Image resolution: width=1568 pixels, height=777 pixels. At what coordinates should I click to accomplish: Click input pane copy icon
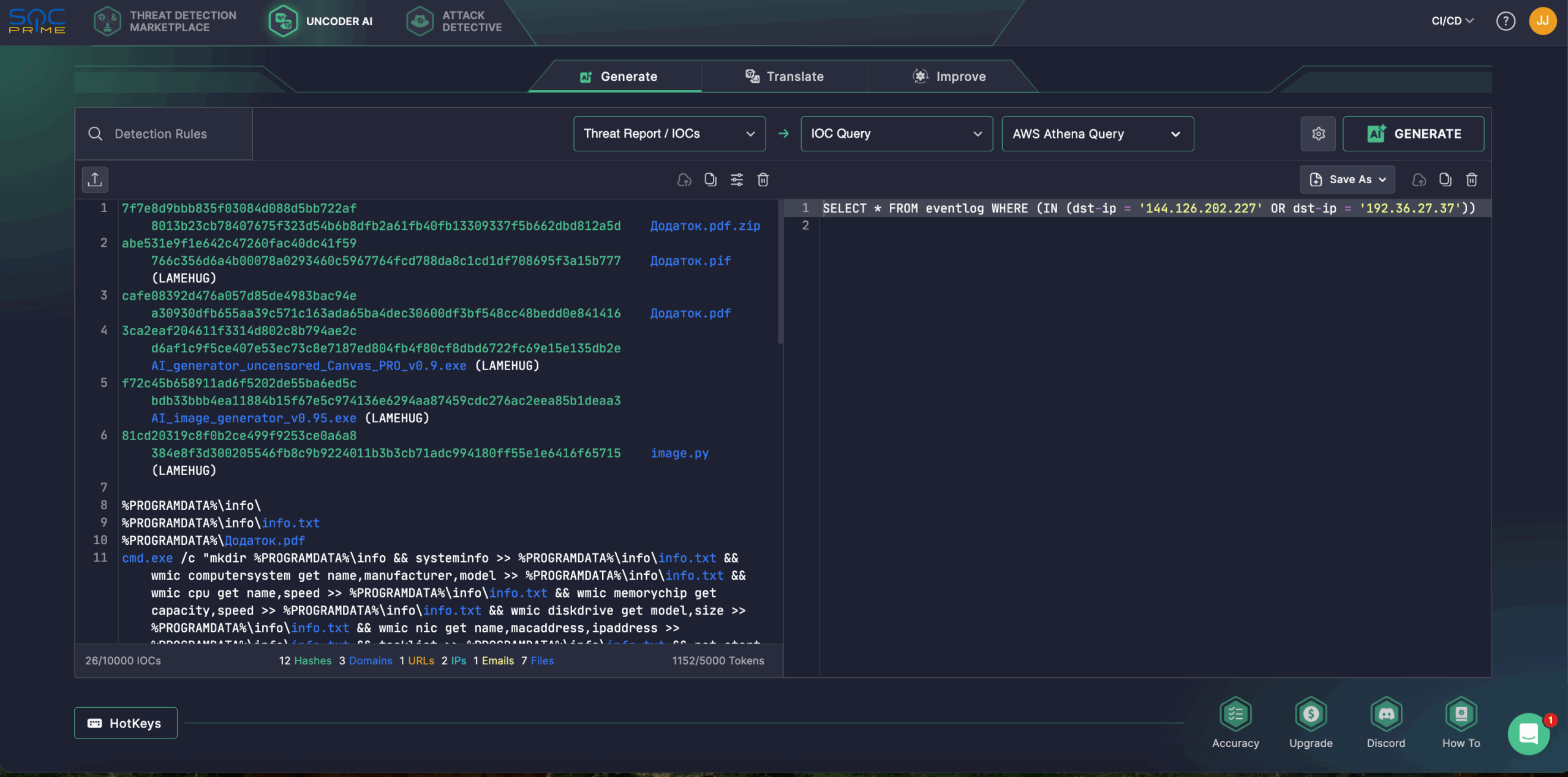[710, 180]
